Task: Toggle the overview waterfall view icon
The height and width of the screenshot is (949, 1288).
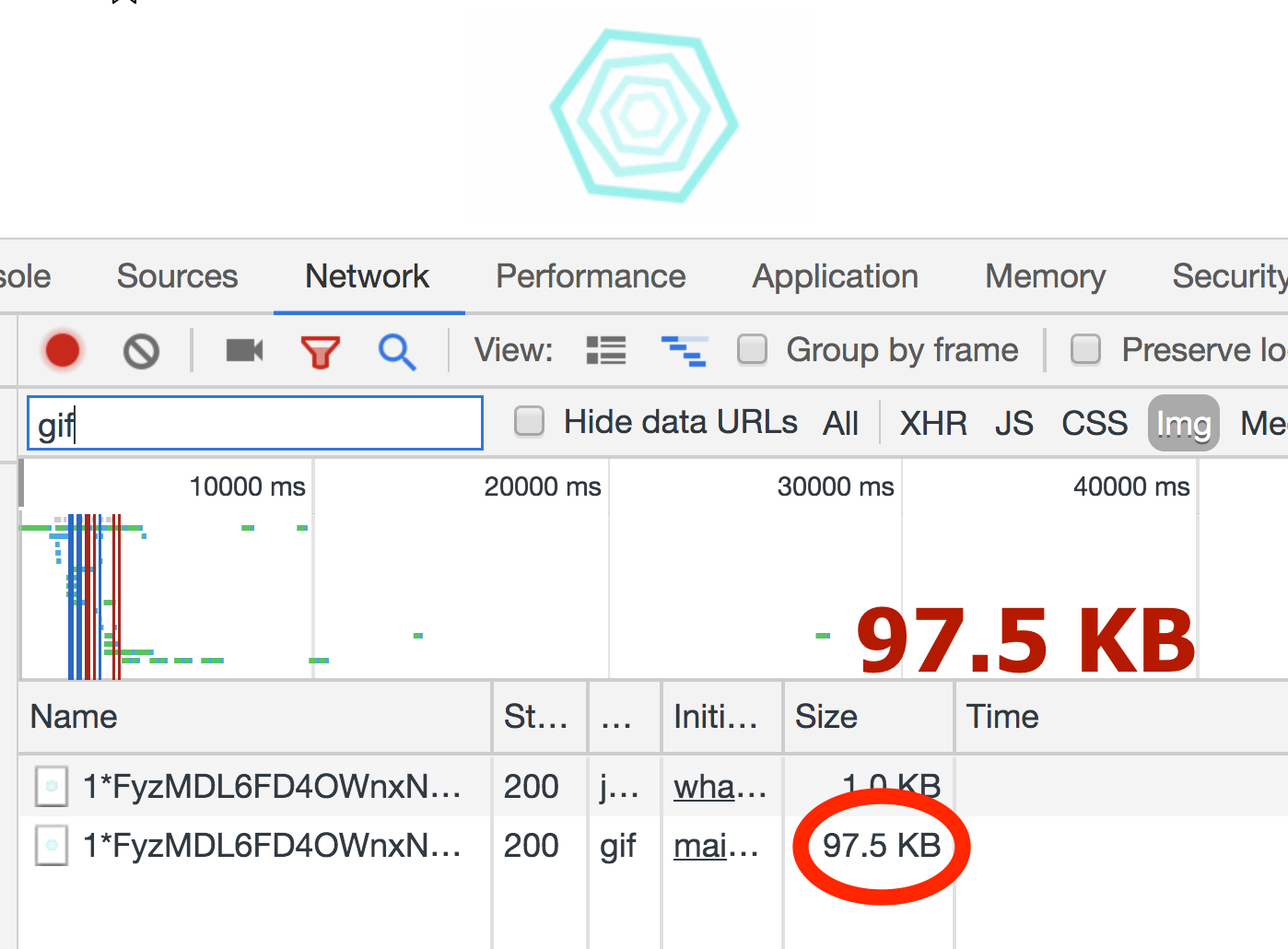Action: click(684, 351)
